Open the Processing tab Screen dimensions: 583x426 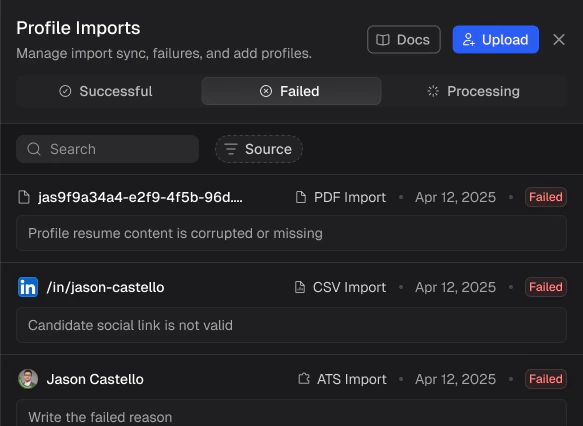click(474, 91)
